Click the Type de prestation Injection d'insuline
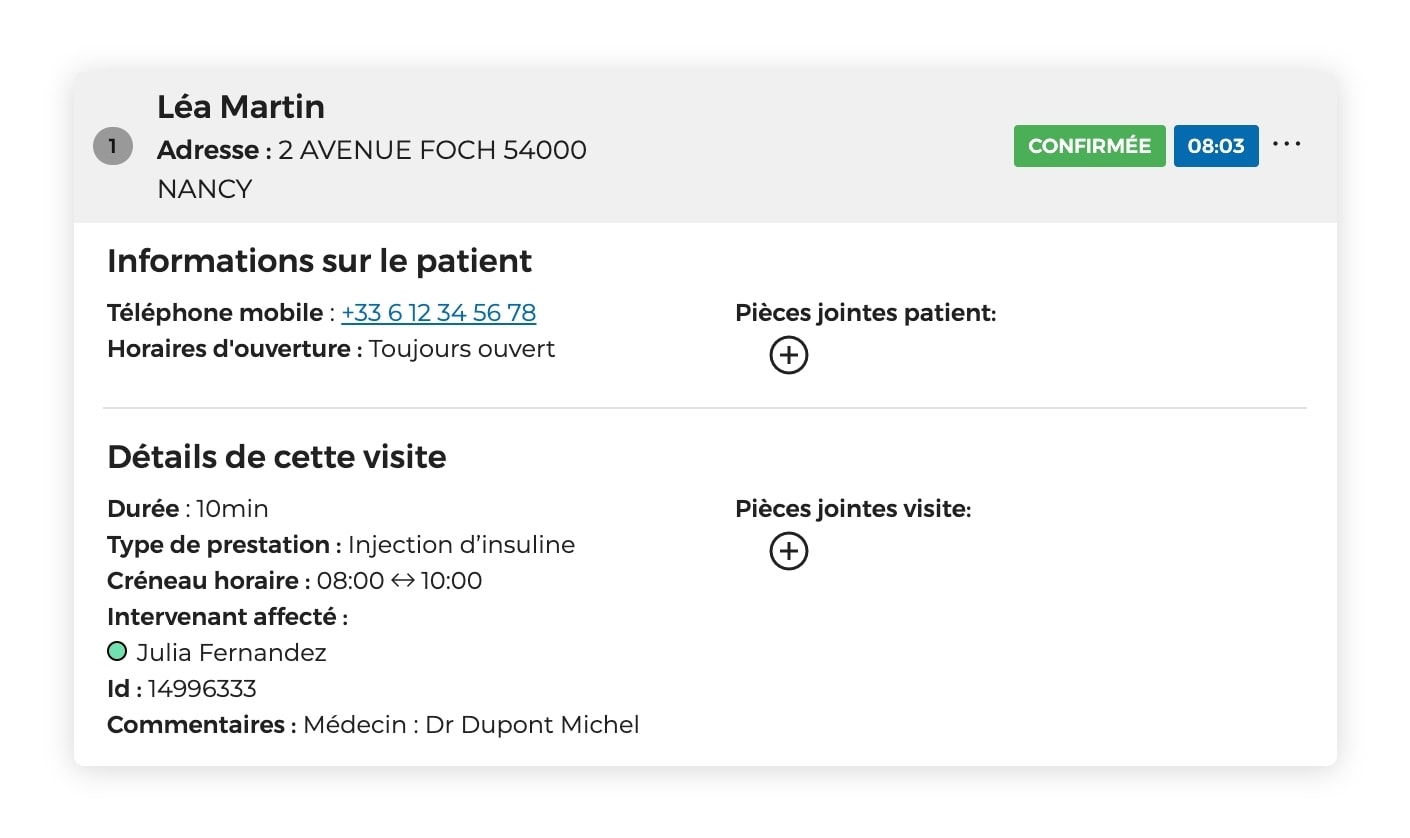 click(x=461, y=544)
